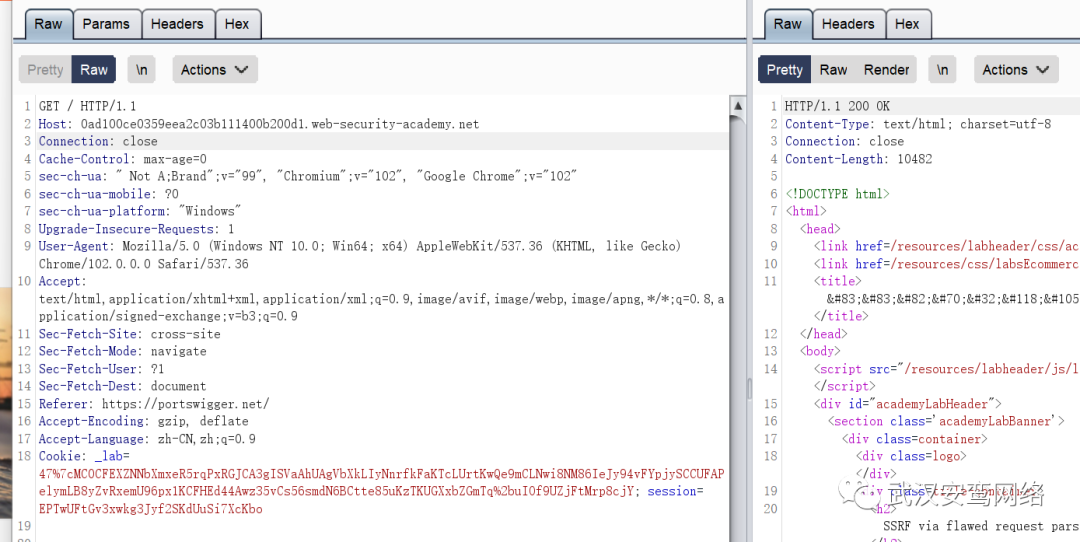Click the Accept-Language zh-CN line
Image resolution: width=1080 pixels, height=542 pixels.
[147, 439]
